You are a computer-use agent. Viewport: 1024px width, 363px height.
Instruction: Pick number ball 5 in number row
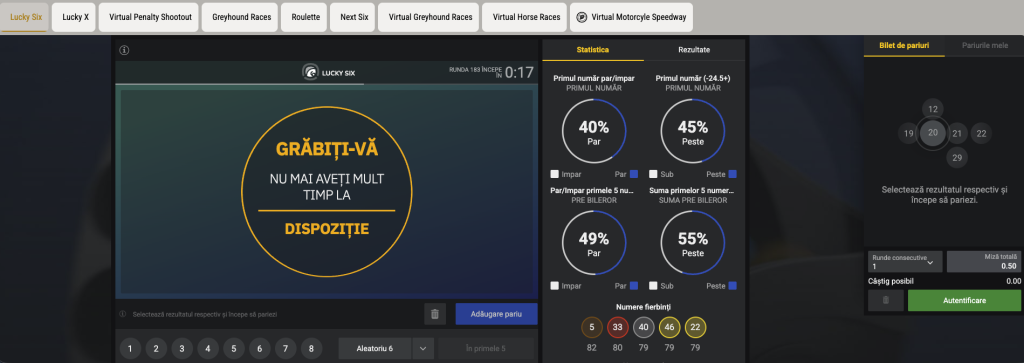tap(234, 349)
